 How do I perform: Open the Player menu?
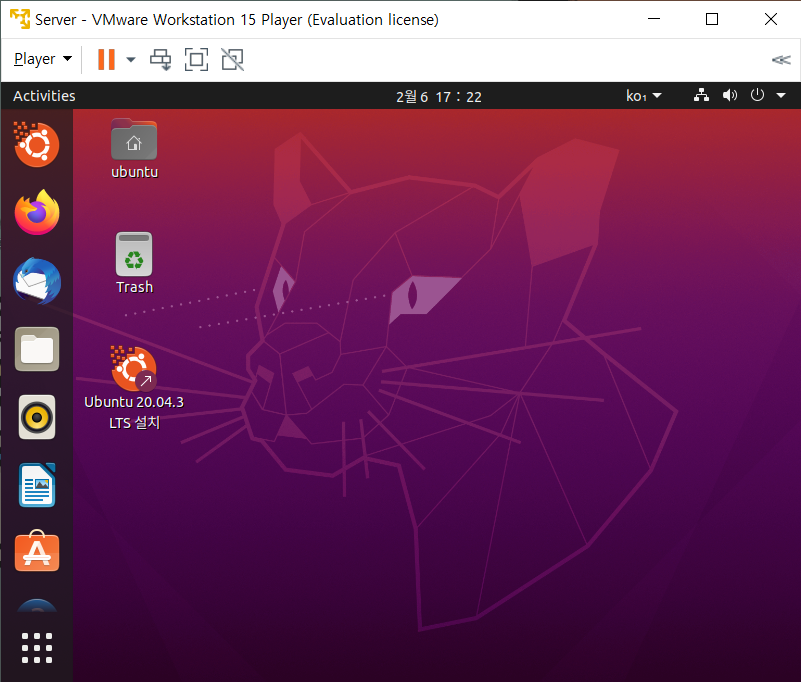[x=43, y=59]
